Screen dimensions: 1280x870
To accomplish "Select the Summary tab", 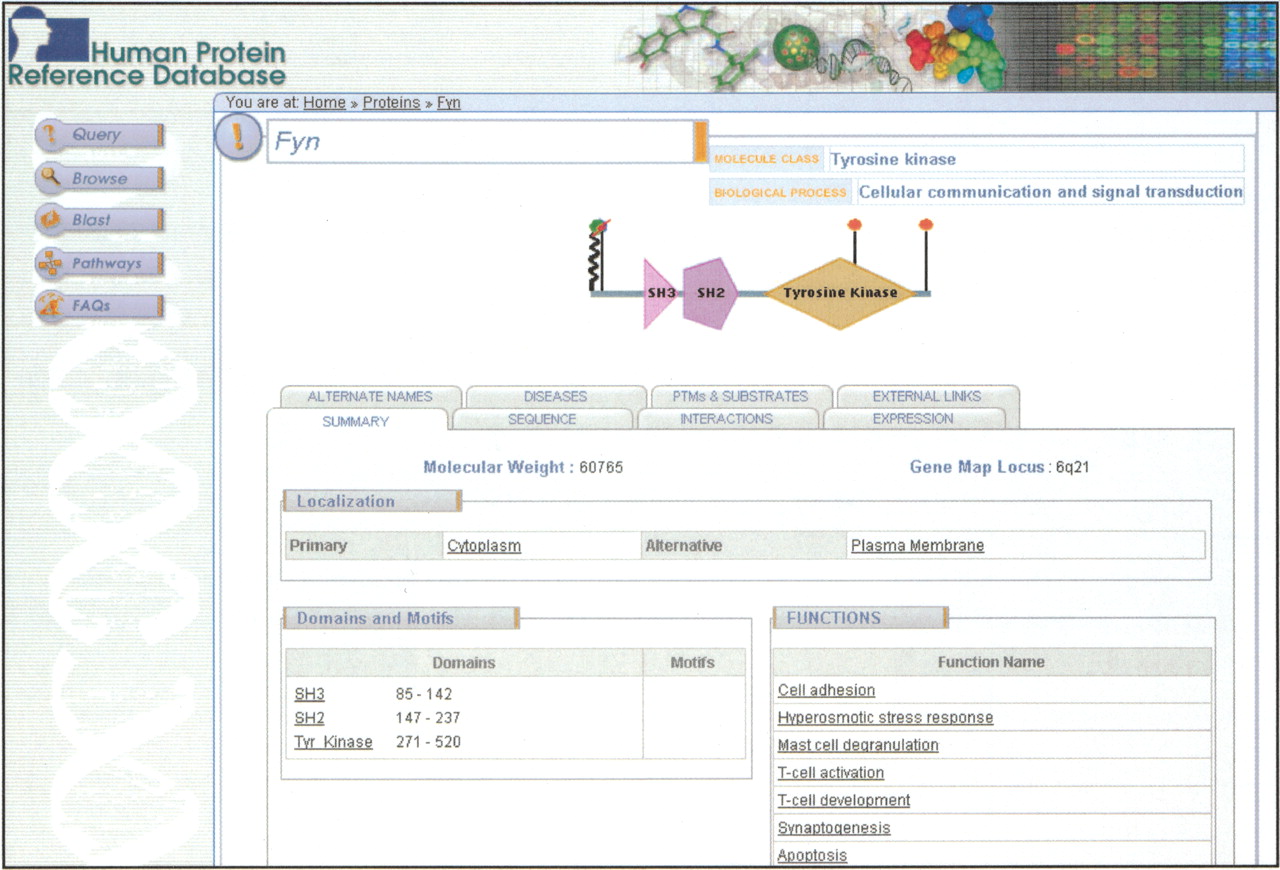I will tap(356, 421).
